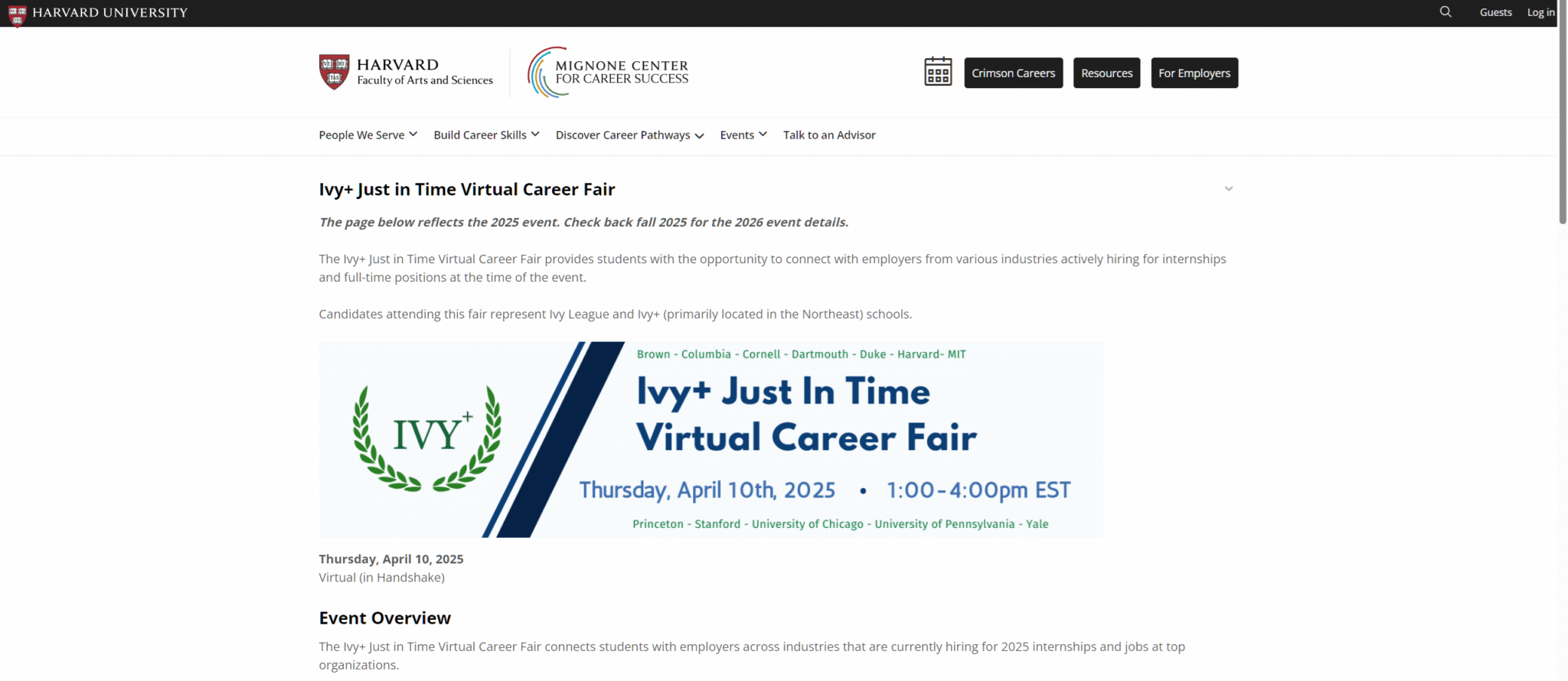Click the Harvard University text link
The width and height of the screenshot is (1568, 681).
(109, 12)
